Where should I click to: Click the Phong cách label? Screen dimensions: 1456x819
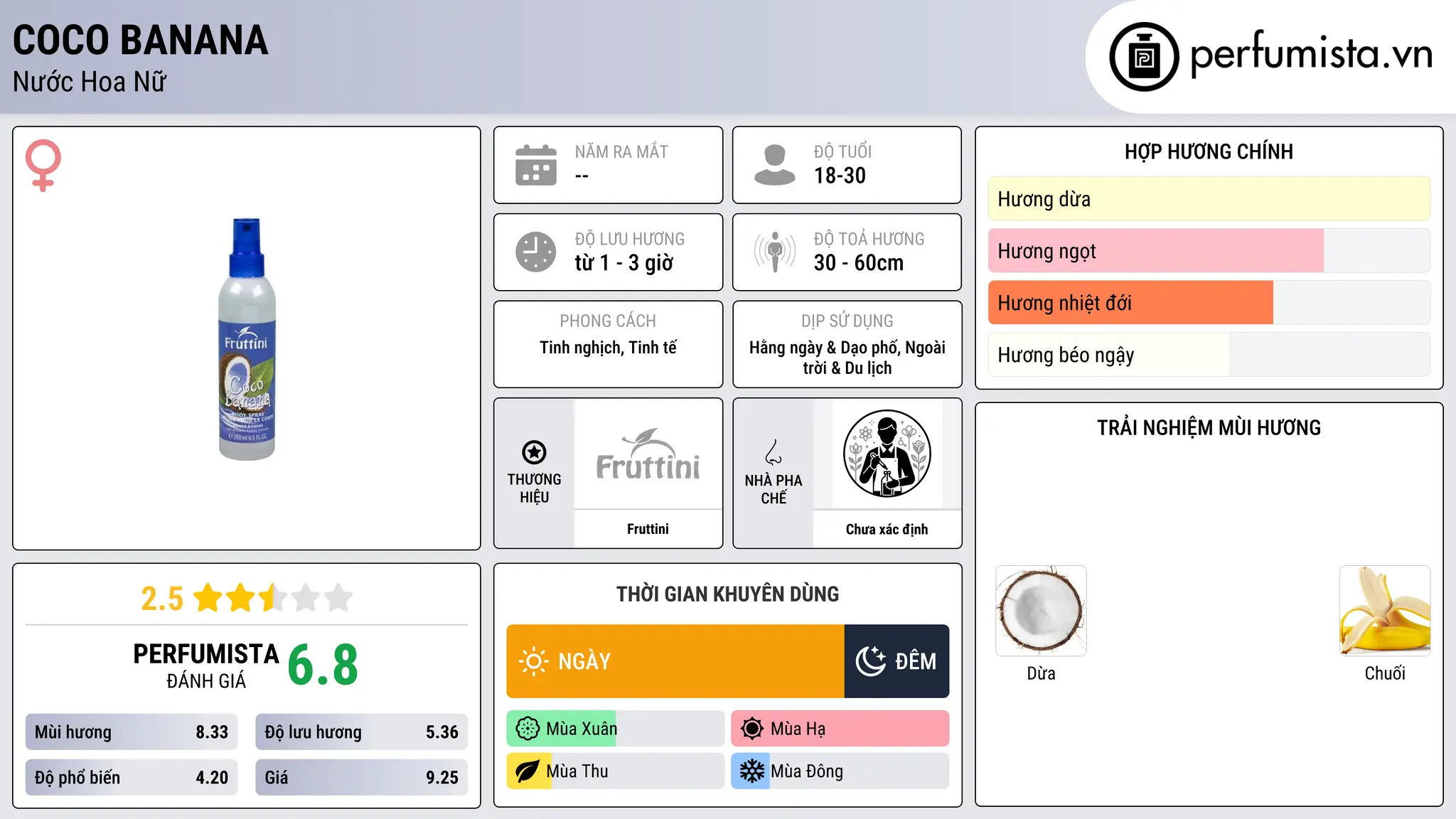point(608,321)
